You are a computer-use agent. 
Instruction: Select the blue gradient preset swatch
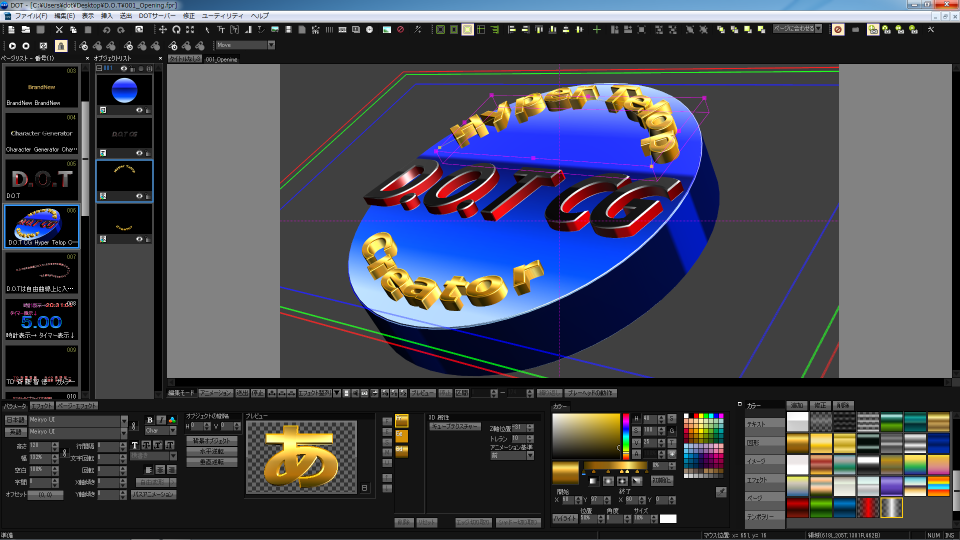pyautogui.click(x=844, y=508)
